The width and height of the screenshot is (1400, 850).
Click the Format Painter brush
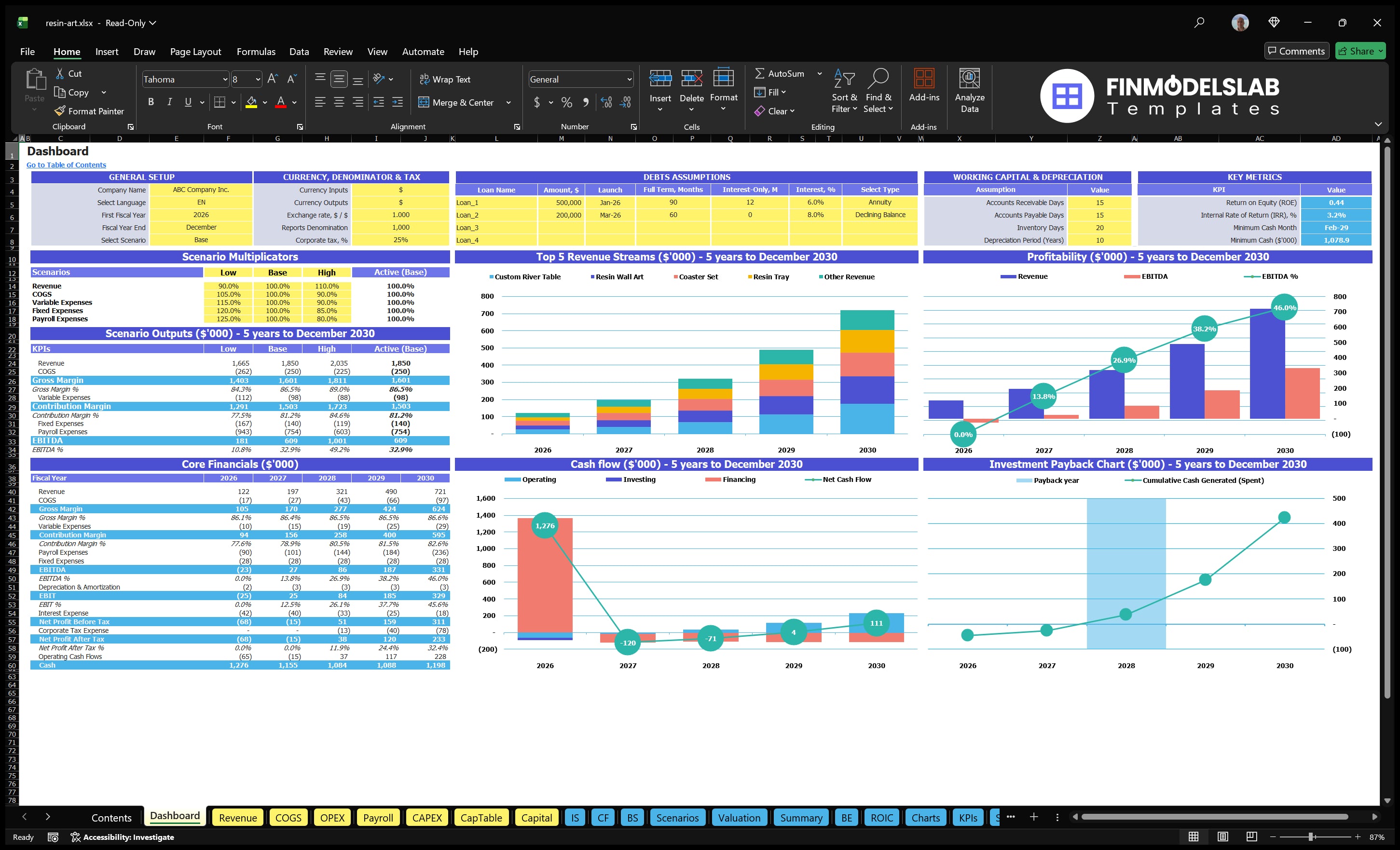pyautogui.click(x=60, y=111)
